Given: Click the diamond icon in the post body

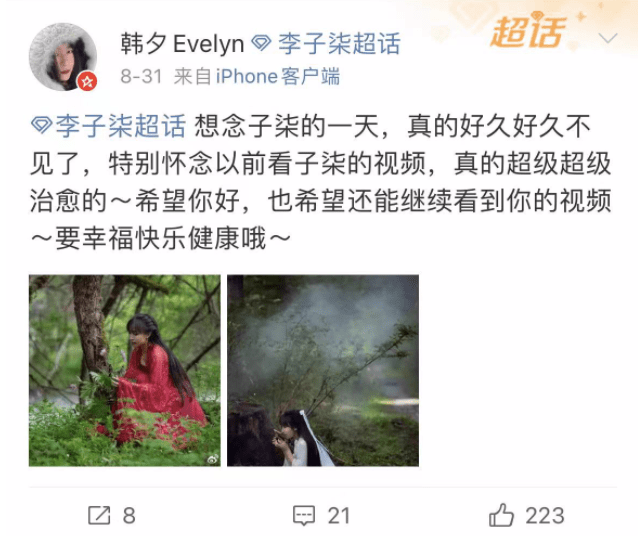Looking at the screenshot, I should coord(41,126).
